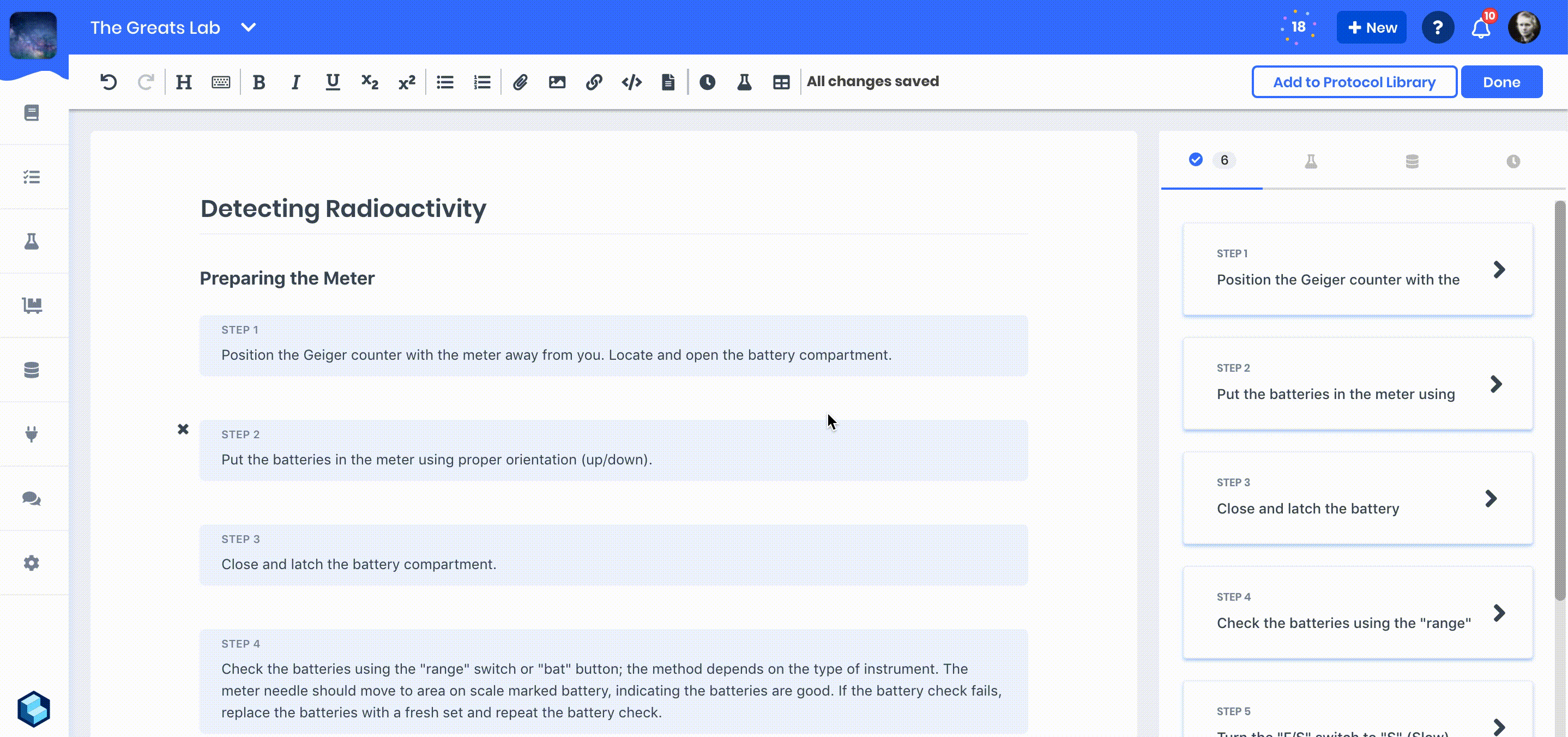Screen dimensions: 1568x737
Task: Open settings gear in left sidebar
Action: pyautogui.click(x=32, y=563)
